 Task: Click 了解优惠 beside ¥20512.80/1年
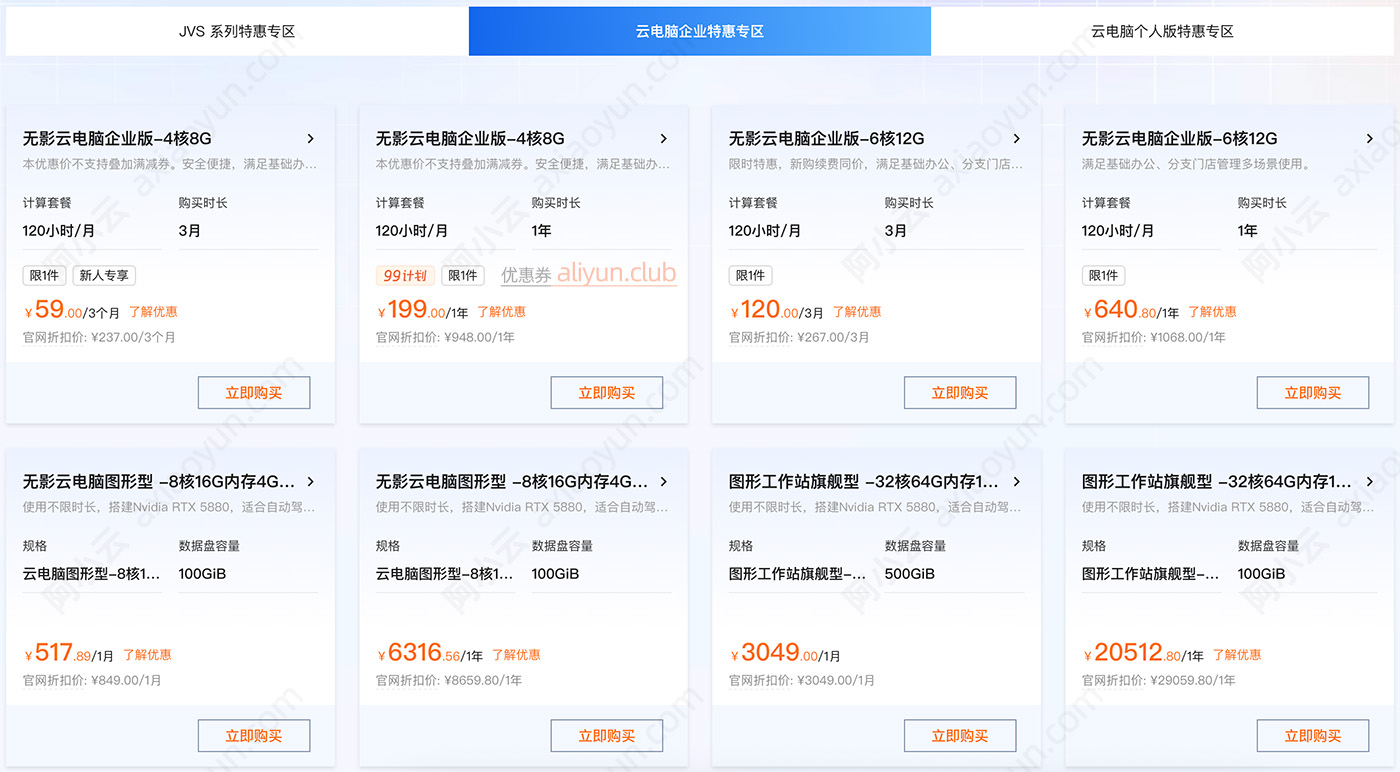pos(1237,655)
